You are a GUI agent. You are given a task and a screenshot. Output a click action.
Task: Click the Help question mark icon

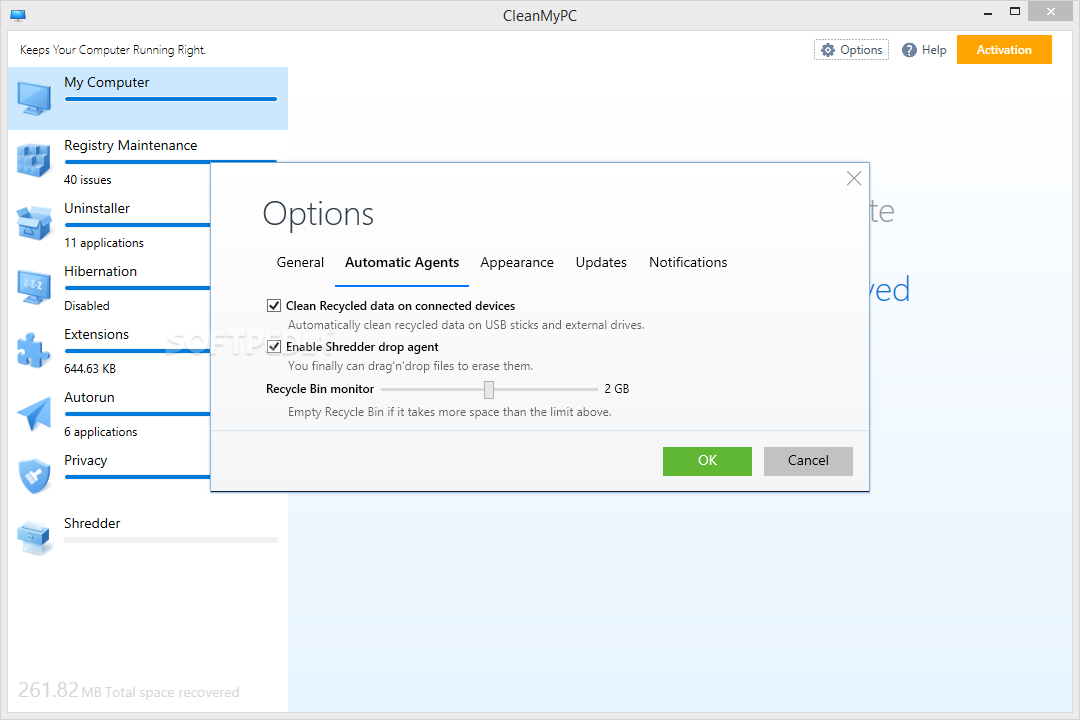[909, 50]
